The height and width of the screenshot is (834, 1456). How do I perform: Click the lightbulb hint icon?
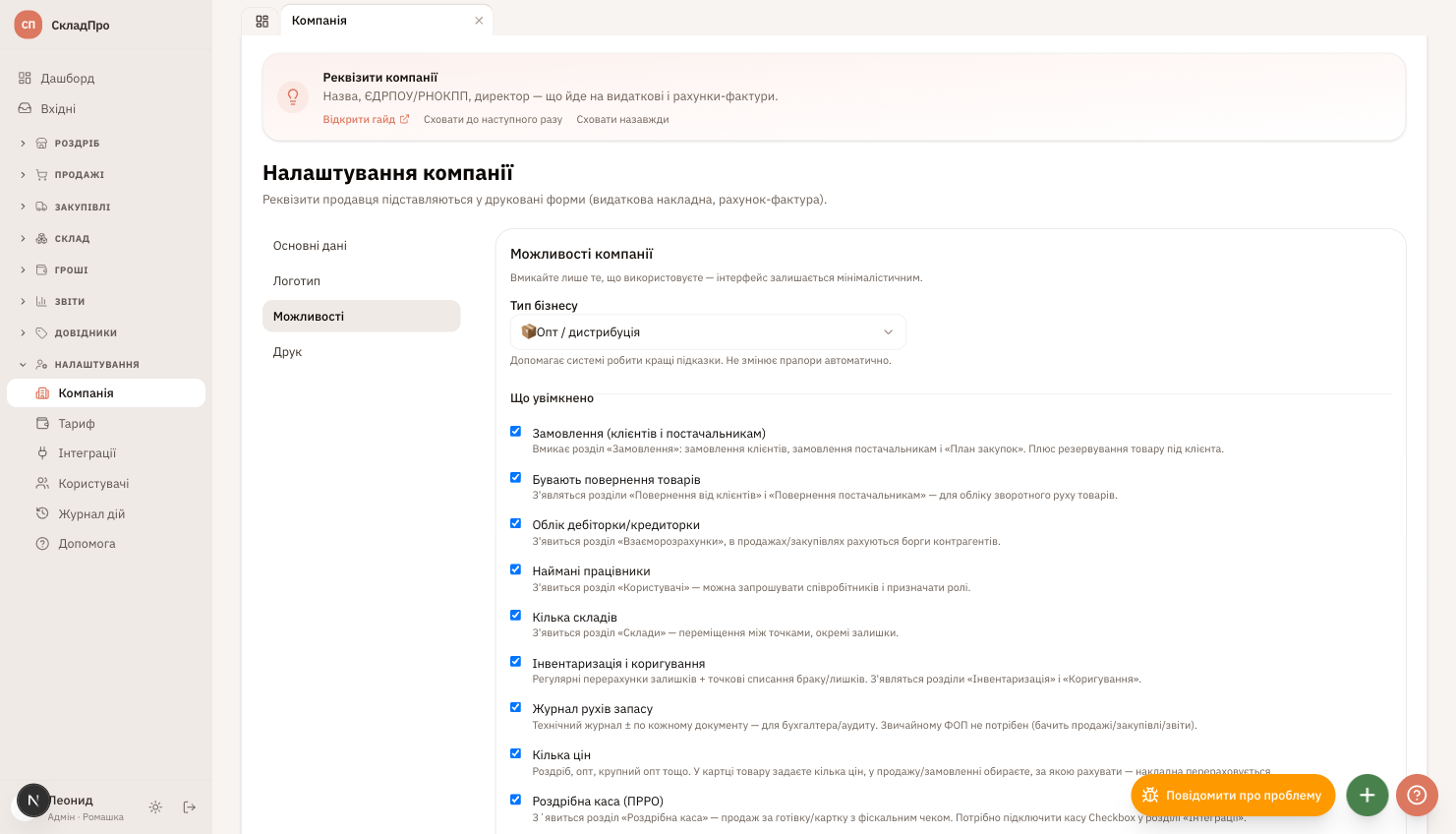pyautogui.click(x=293, y=96)
